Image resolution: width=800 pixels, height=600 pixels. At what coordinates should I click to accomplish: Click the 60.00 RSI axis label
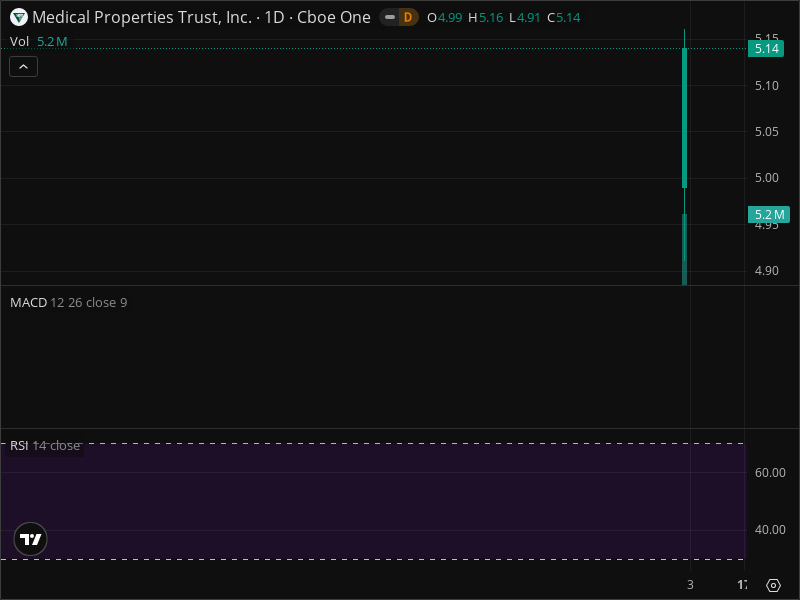(x=770, y=472)
